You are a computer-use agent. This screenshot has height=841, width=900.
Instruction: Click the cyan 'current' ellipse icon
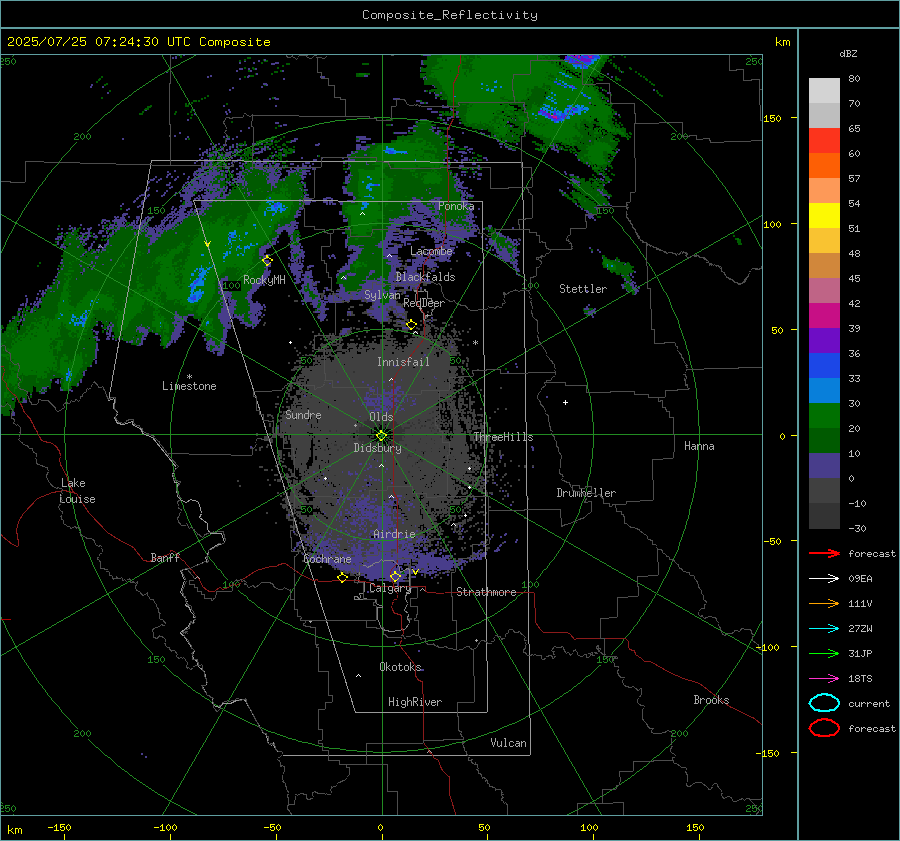[x=824, y=703]
